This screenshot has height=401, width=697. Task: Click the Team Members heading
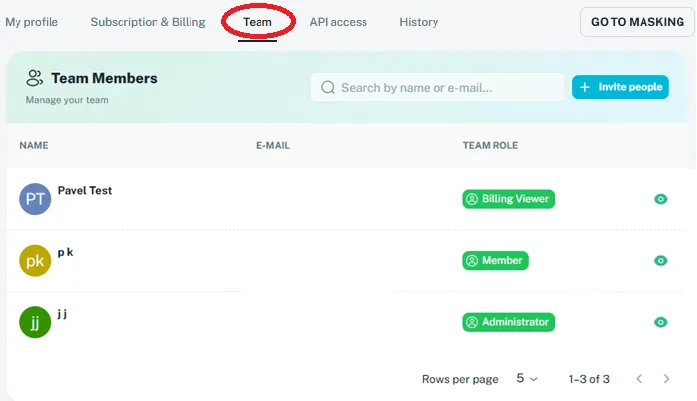click(104, 78)
